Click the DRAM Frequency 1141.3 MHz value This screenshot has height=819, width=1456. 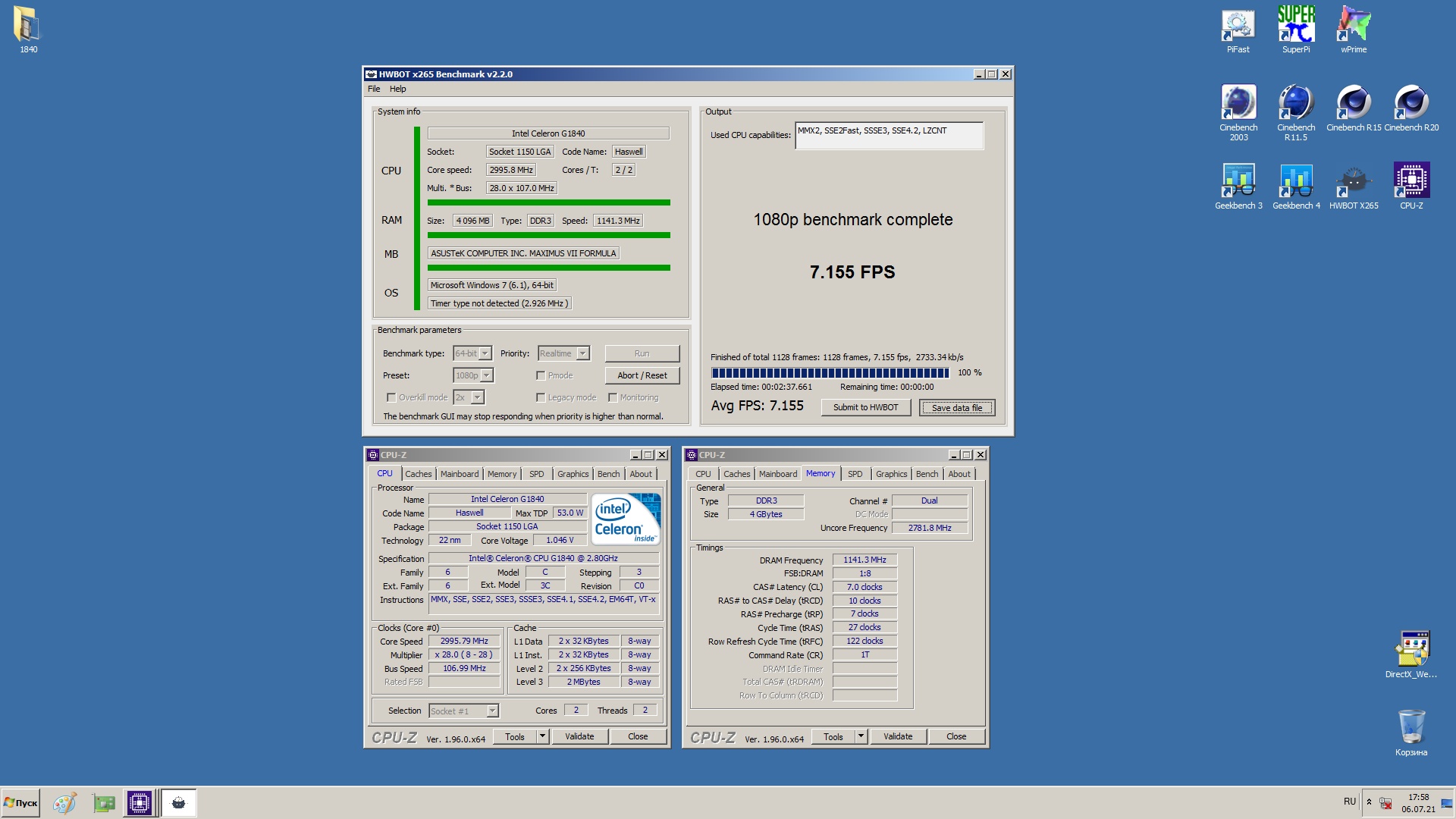[x=864, y=560]
